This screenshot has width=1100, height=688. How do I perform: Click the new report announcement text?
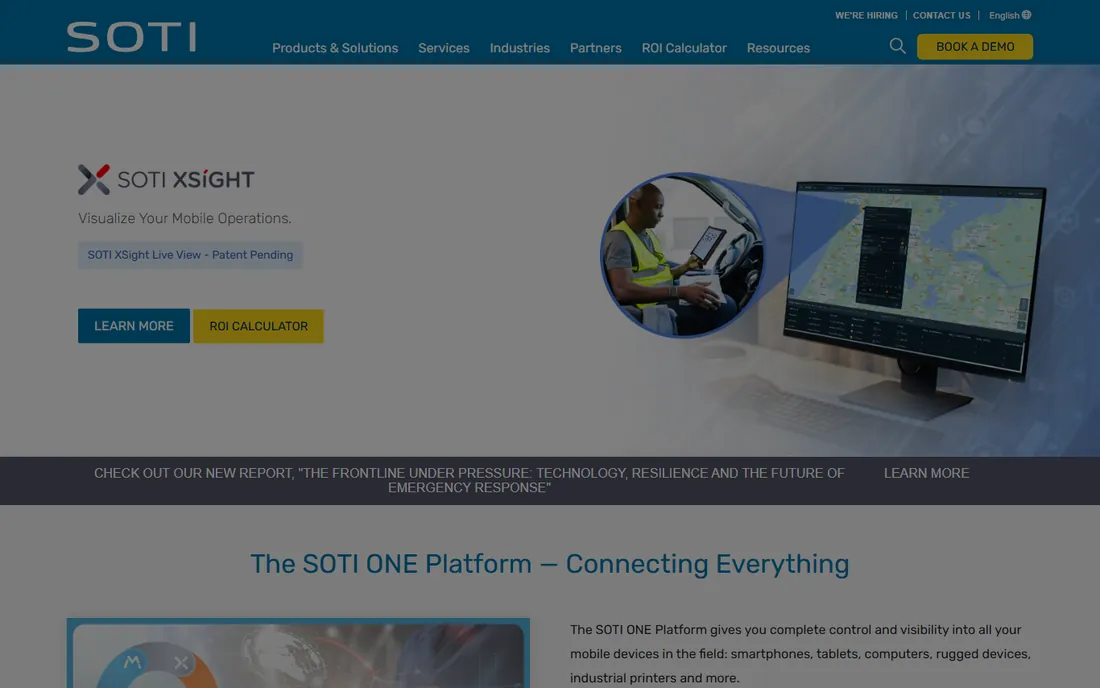(x=469, y=480)
